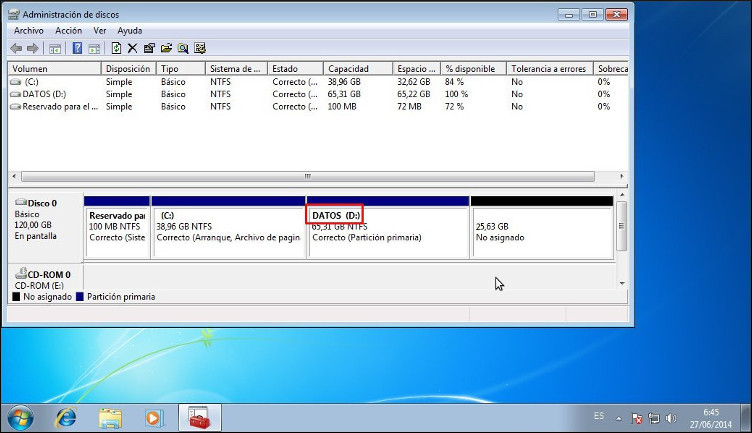Click the ES language indicator
The height and width of the screenshot is (433, 752).
(599, 416)
